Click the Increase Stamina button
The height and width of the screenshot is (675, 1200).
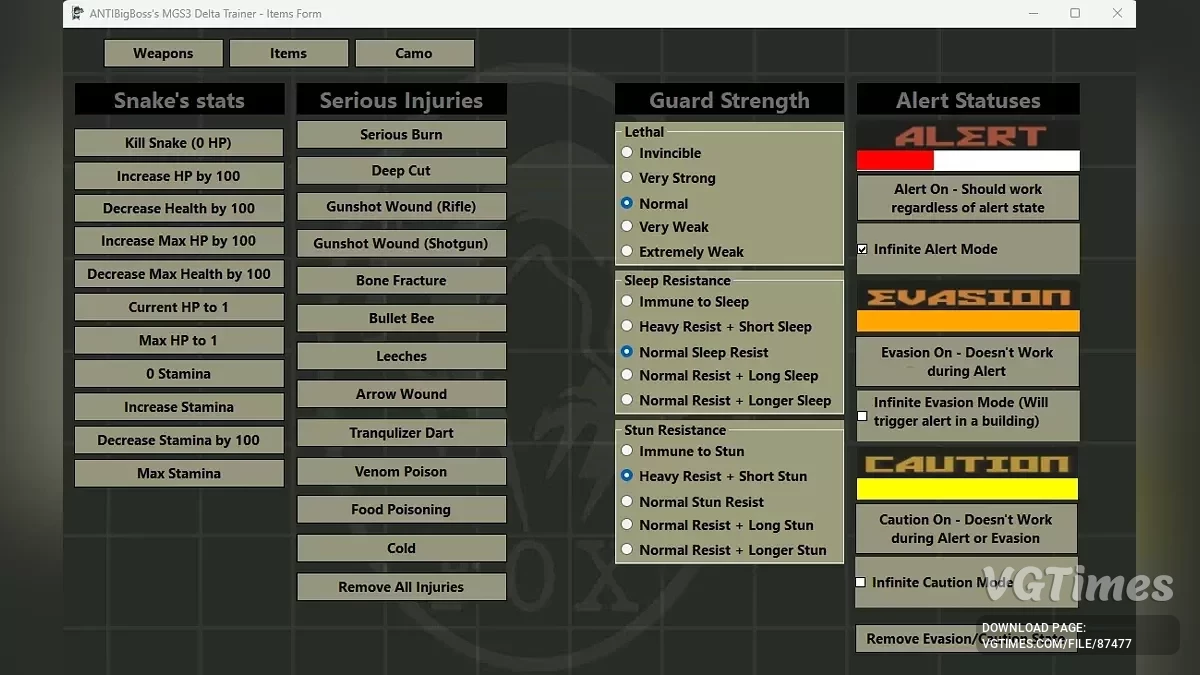(x=179, y=407)
